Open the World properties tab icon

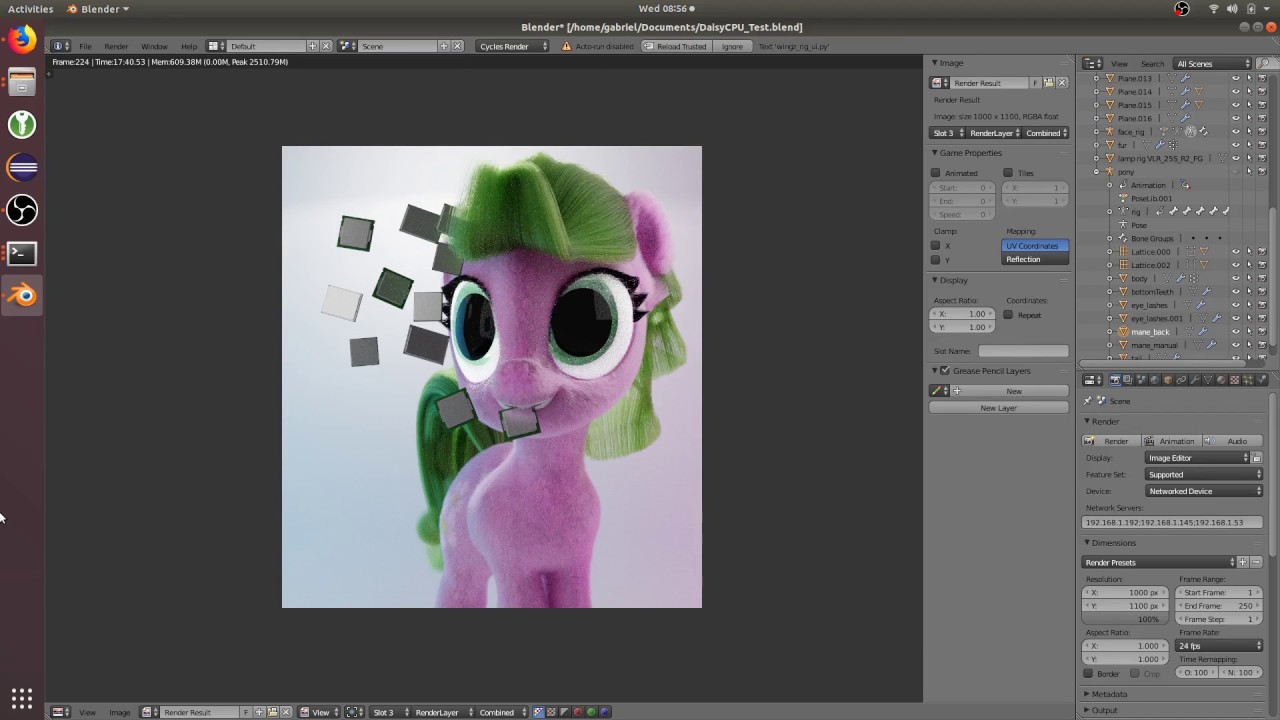click(x=1154, y=380)
